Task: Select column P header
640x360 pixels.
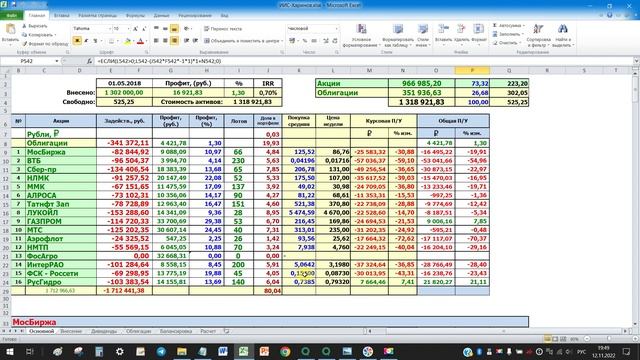Action: [x=472, y=71]
